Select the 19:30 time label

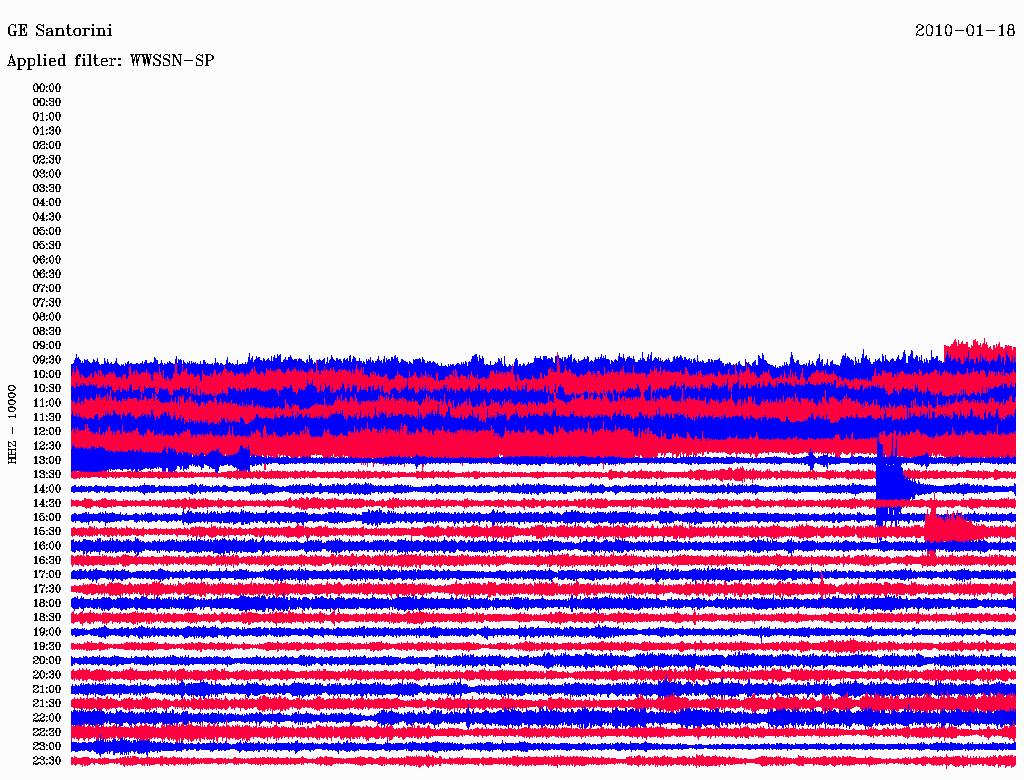click(x=46, y=647)
